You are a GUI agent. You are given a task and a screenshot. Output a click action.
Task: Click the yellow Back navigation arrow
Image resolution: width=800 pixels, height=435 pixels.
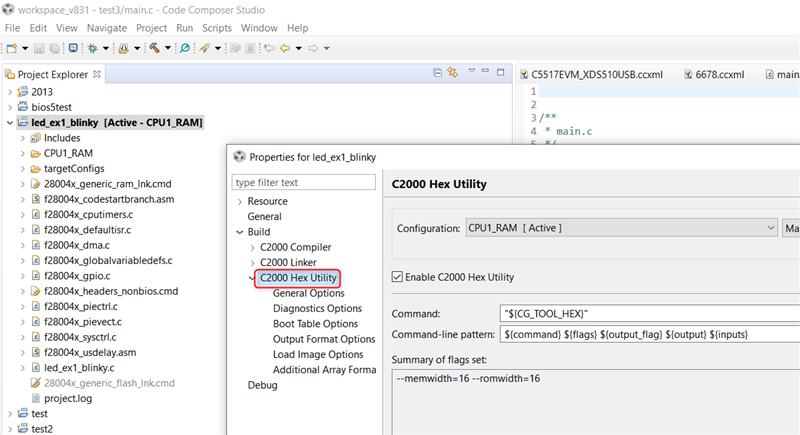[x=285, y=48]
